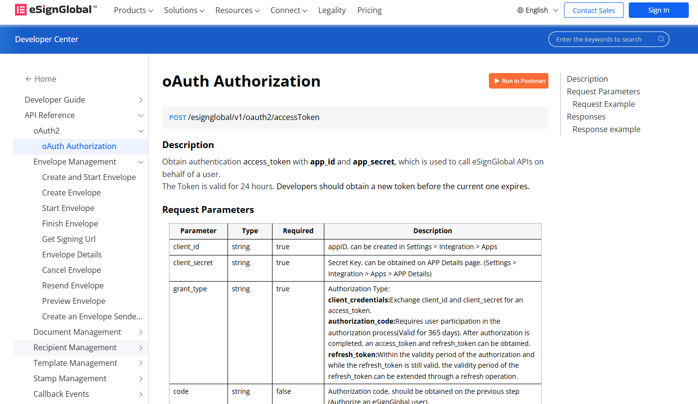Open Create and Start Envelope page

(x=89, y=177)
